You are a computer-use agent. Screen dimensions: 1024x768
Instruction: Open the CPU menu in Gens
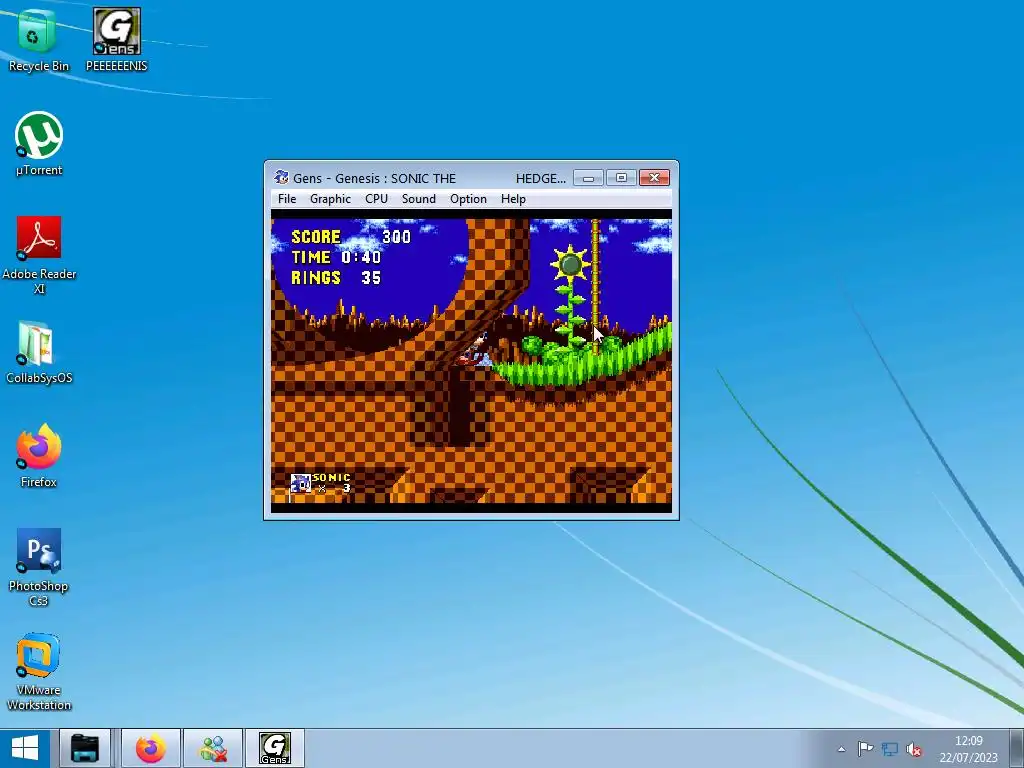(376, 199)
